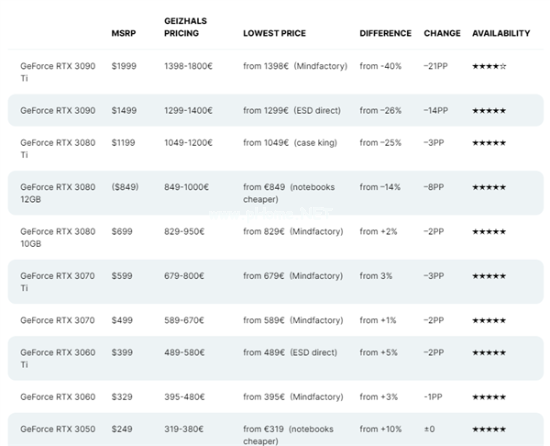Click the GeForce RTX 3090 Ti star rating

point(489,66)
